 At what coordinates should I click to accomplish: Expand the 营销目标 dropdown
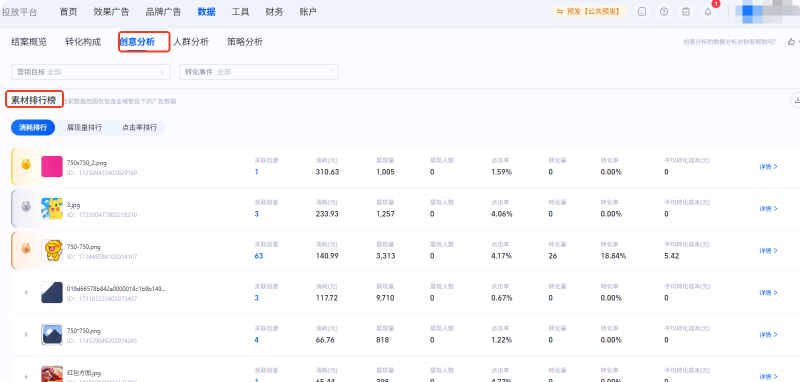[x=91, y=72]
